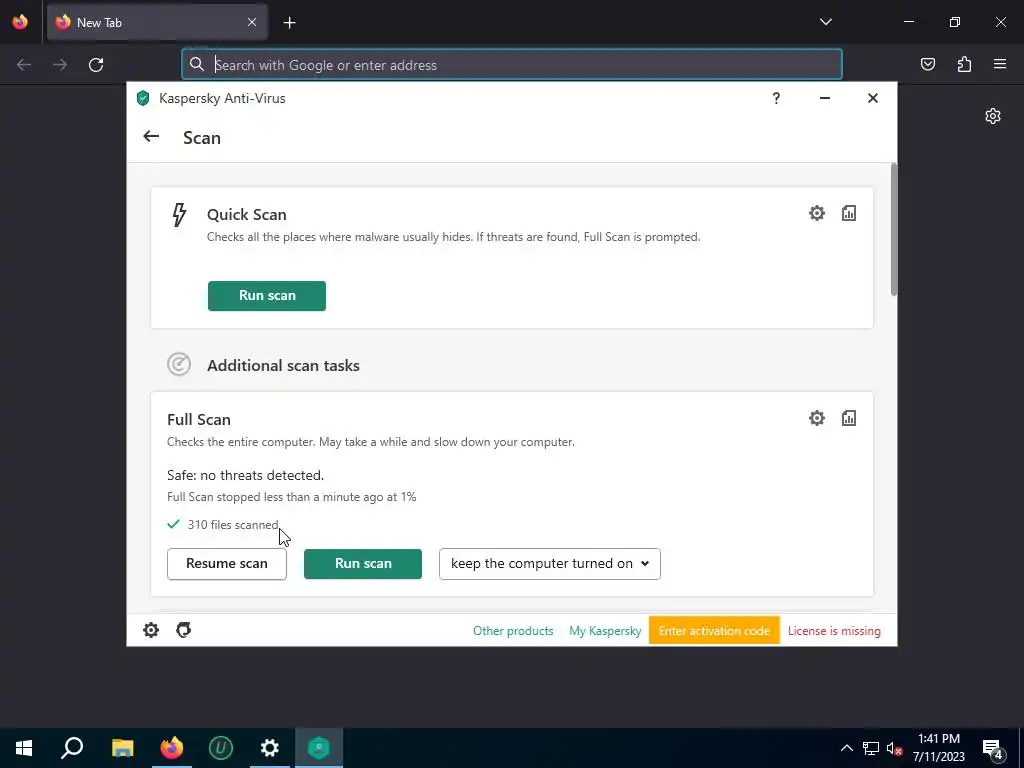1024x768 pixels.
Task: Show hidden system tray icons
Action: click(x=846, y=748)
